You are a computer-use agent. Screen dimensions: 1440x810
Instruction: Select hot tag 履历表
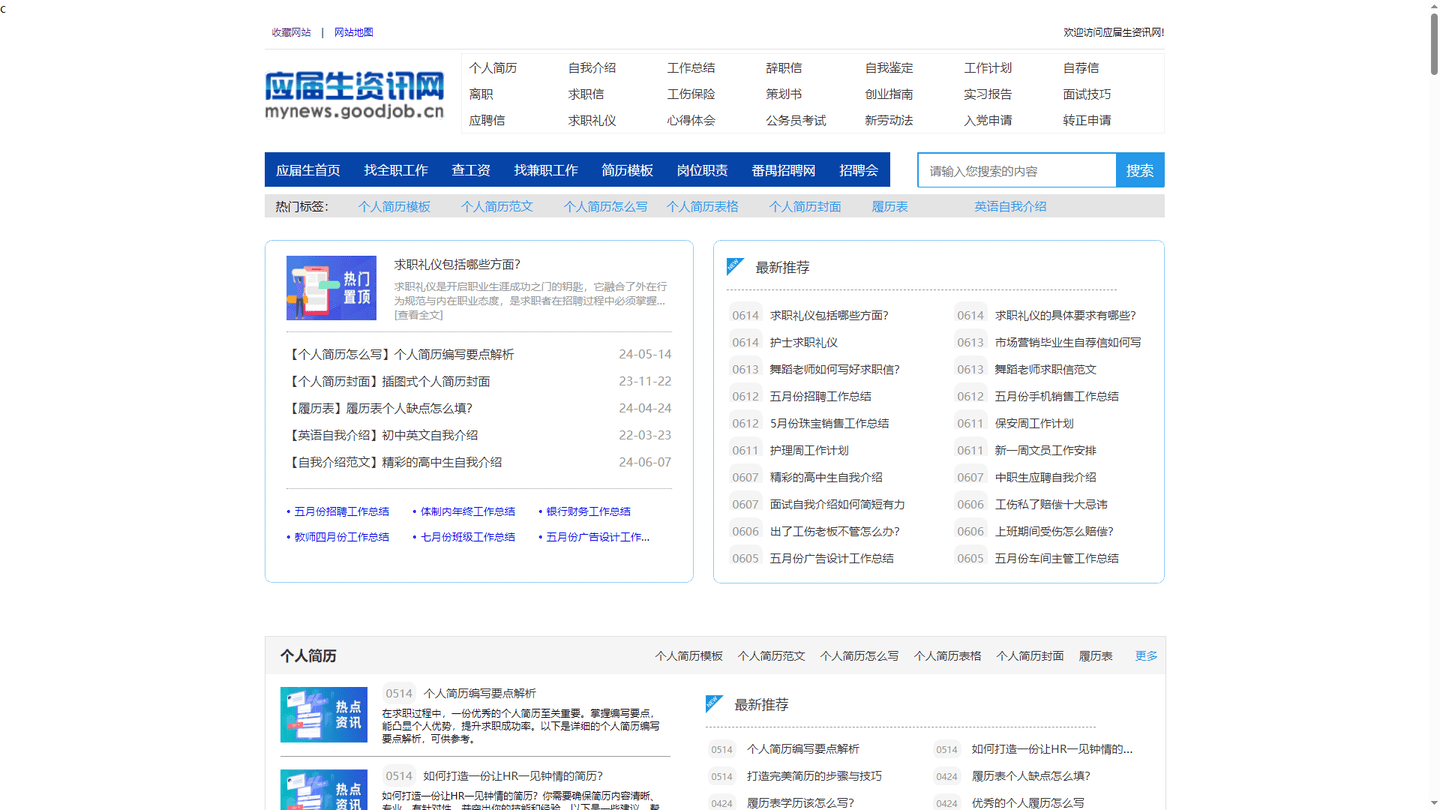(890, 206)
